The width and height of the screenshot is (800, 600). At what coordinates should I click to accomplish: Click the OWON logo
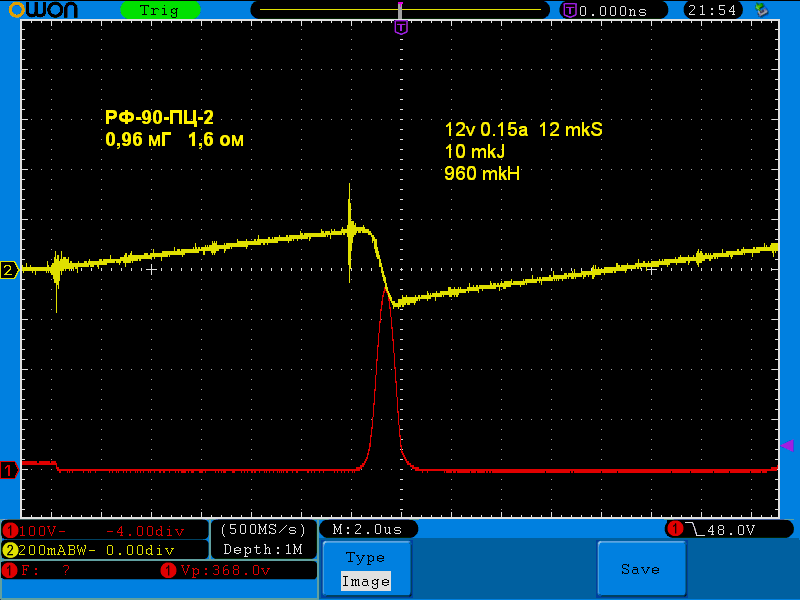coord(43,10)
